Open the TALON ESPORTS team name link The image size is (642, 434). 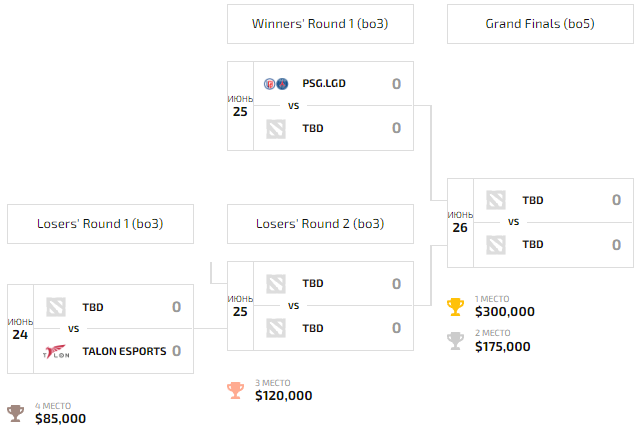click(x=124, y=351)
